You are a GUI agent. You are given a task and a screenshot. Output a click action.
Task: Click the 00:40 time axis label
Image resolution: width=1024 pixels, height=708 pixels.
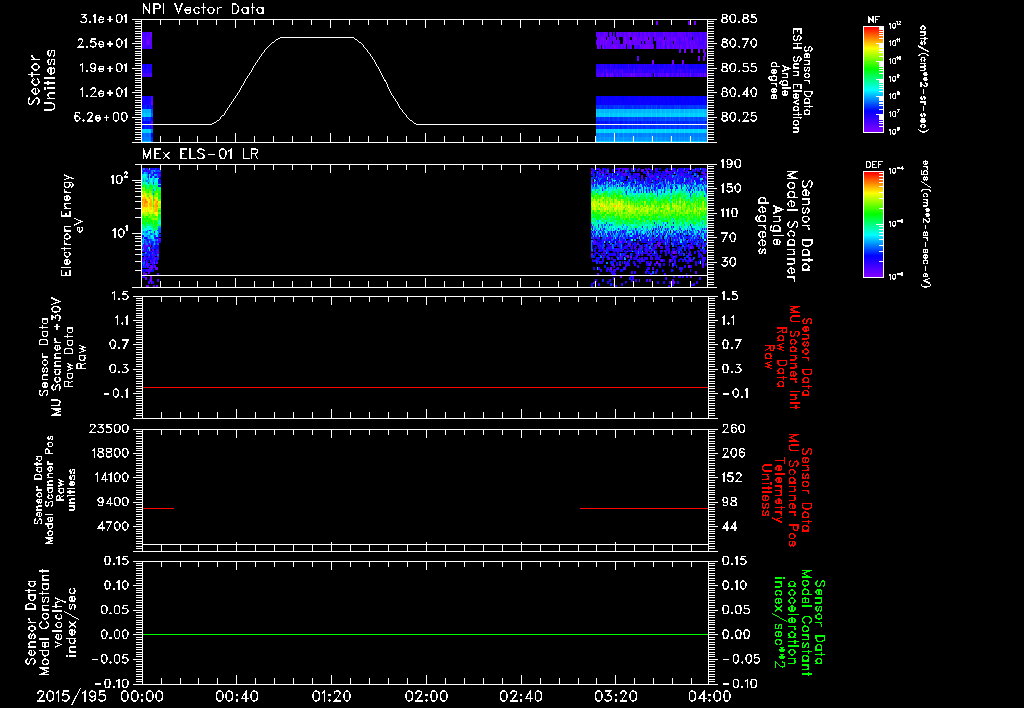[236, 696]
